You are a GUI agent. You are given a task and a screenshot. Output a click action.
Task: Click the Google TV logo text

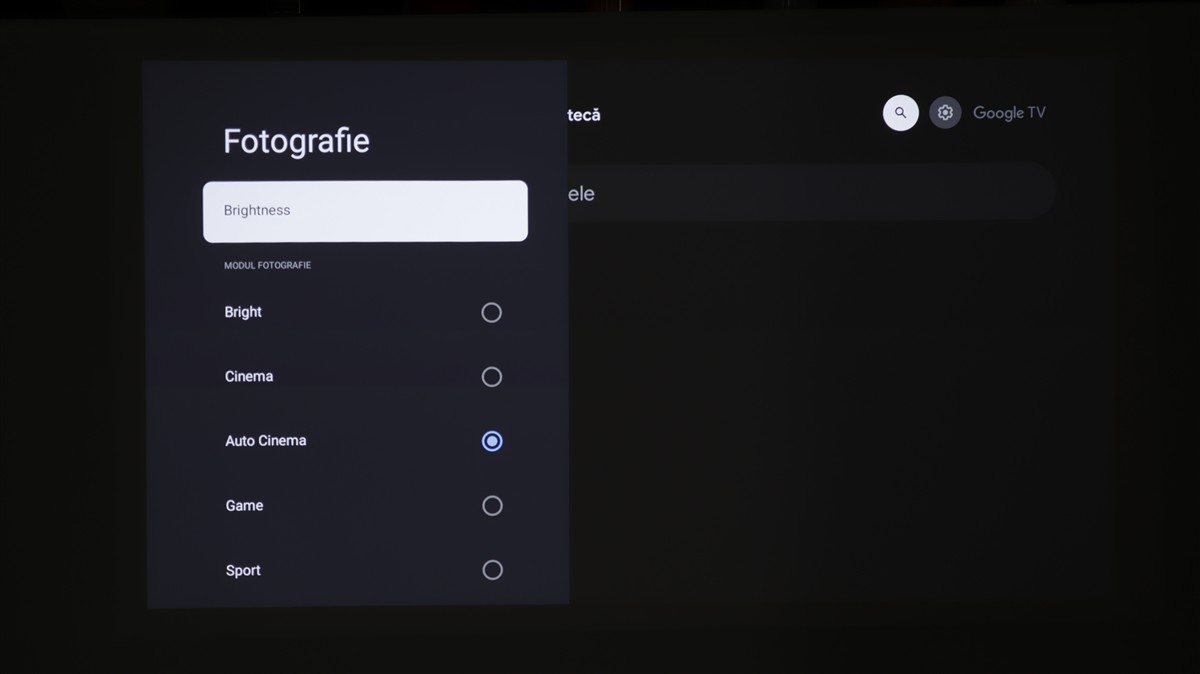[1009, 113]
